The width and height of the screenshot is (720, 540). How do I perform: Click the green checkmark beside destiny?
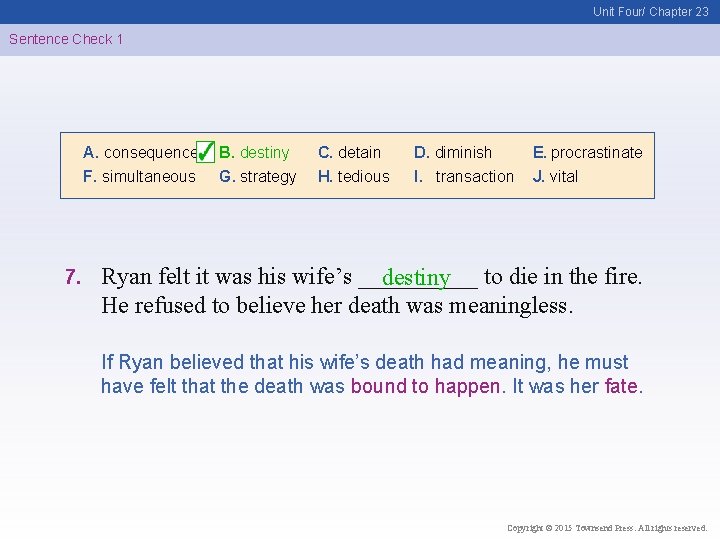point(205,152)
